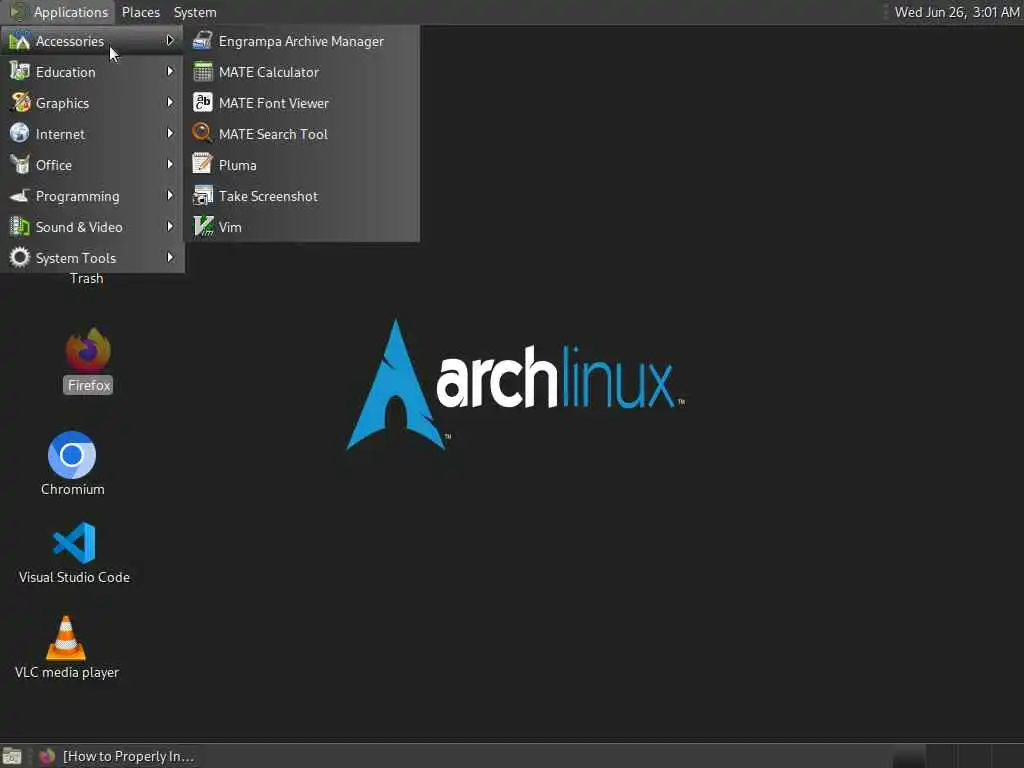This screenshot has width=1024, height=768.
Task: Expand the System Tools submenu arrow
Action: coord(170,257)
